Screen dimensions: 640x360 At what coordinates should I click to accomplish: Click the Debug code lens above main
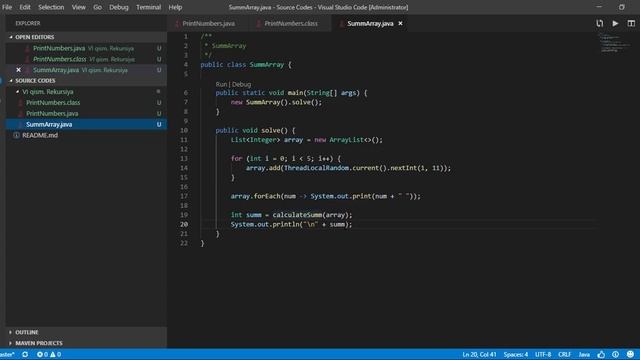(x=242, y=84)
